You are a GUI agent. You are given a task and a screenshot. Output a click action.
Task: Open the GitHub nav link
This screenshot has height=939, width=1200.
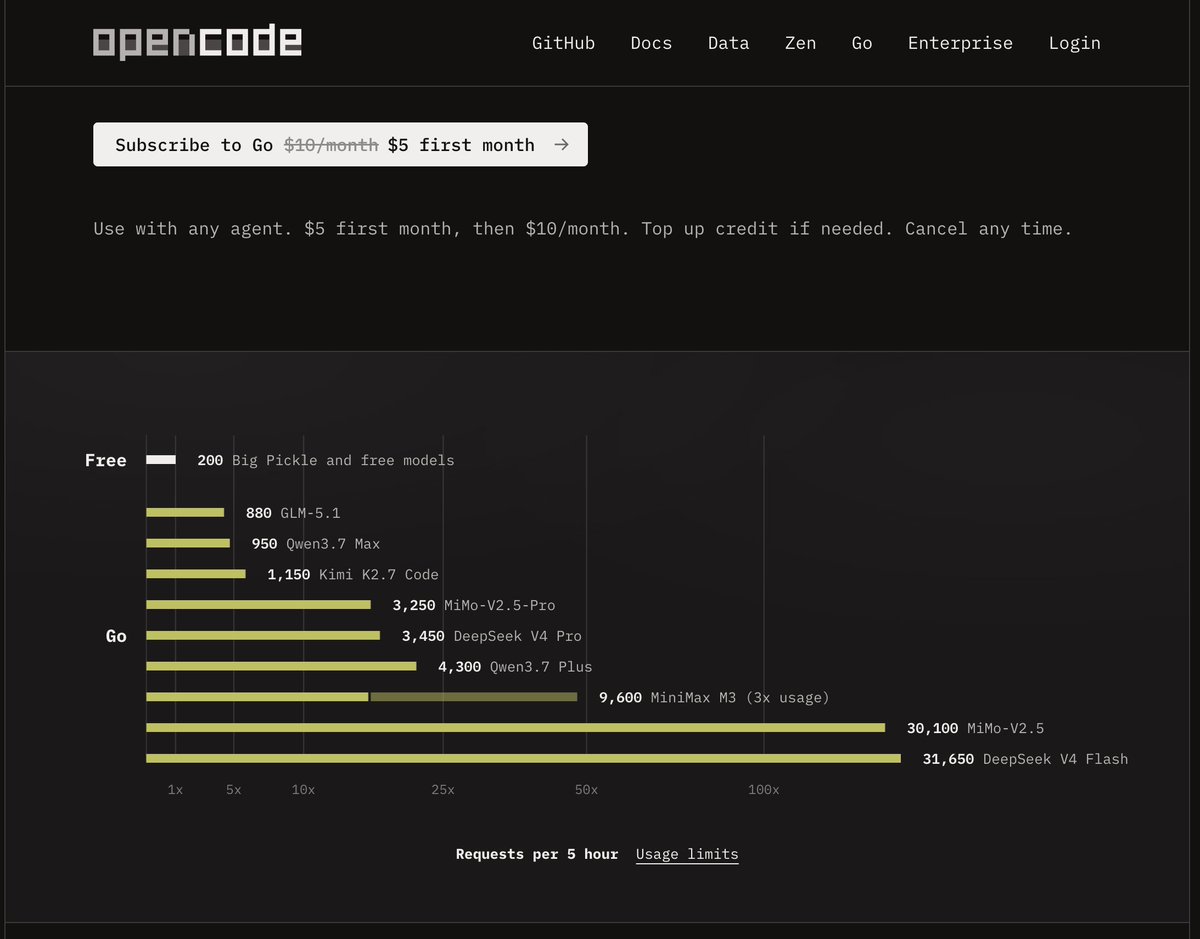tap(563, 43)
